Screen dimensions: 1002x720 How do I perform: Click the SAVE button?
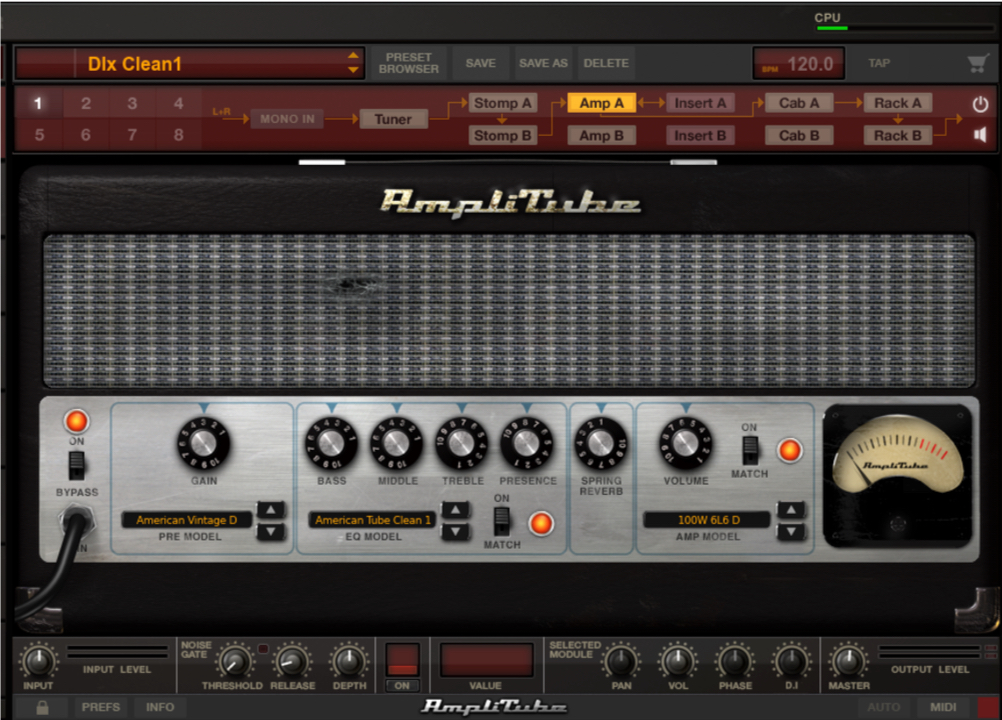pos(481,63)
